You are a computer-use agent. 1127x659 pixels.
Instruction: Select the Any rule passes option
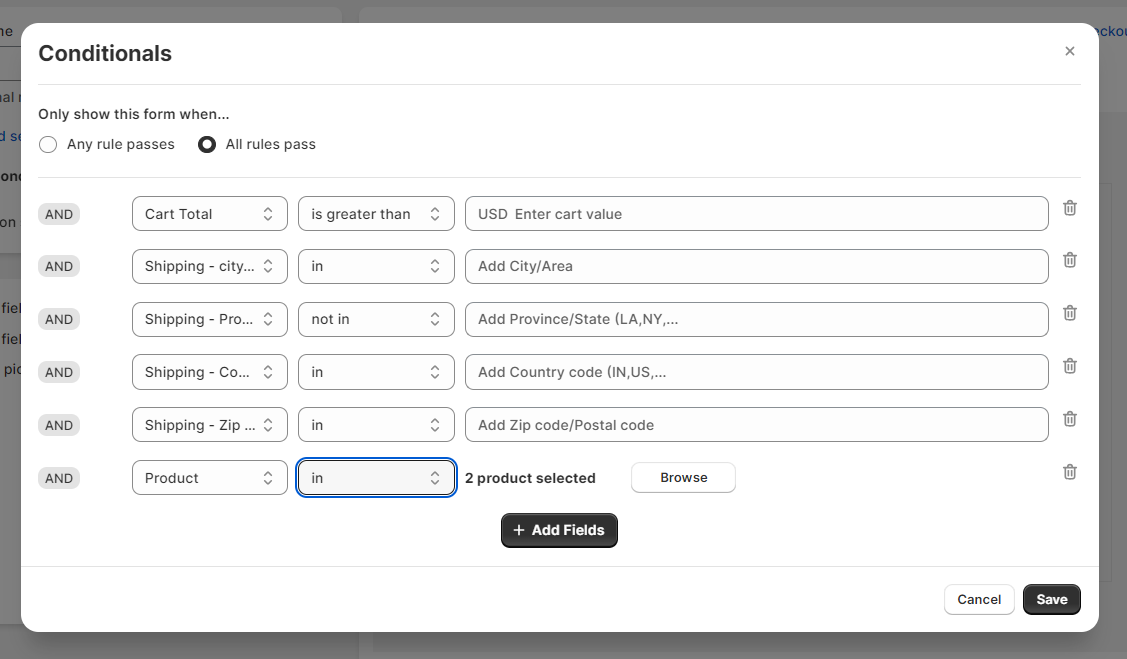(x=48, y=145)
